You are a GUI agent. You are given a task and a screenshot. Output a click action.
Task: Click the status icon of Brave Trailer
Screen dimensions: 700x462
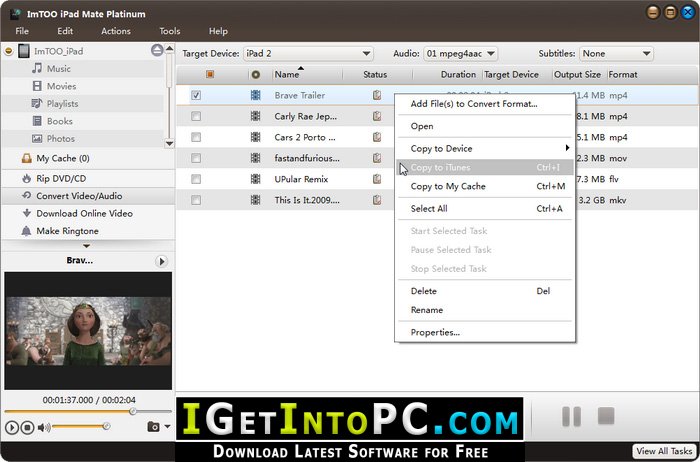coord(377,95)
